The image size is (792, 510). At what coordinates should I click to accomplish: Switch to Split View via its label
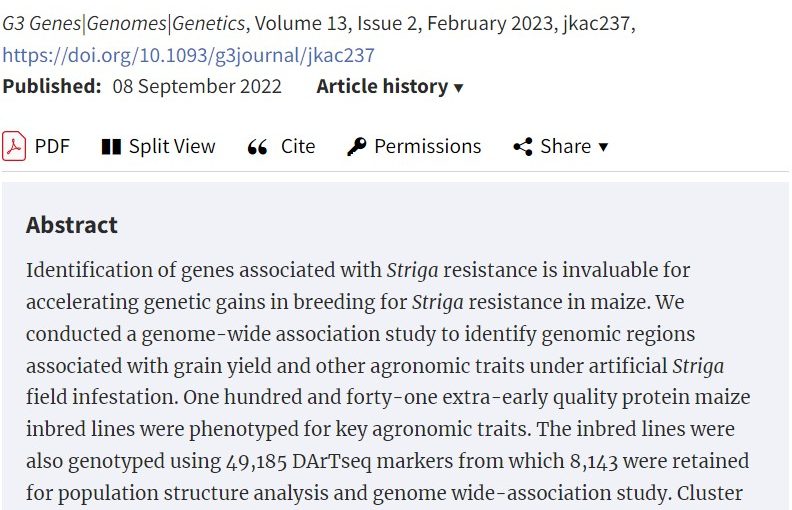point(172,146)
